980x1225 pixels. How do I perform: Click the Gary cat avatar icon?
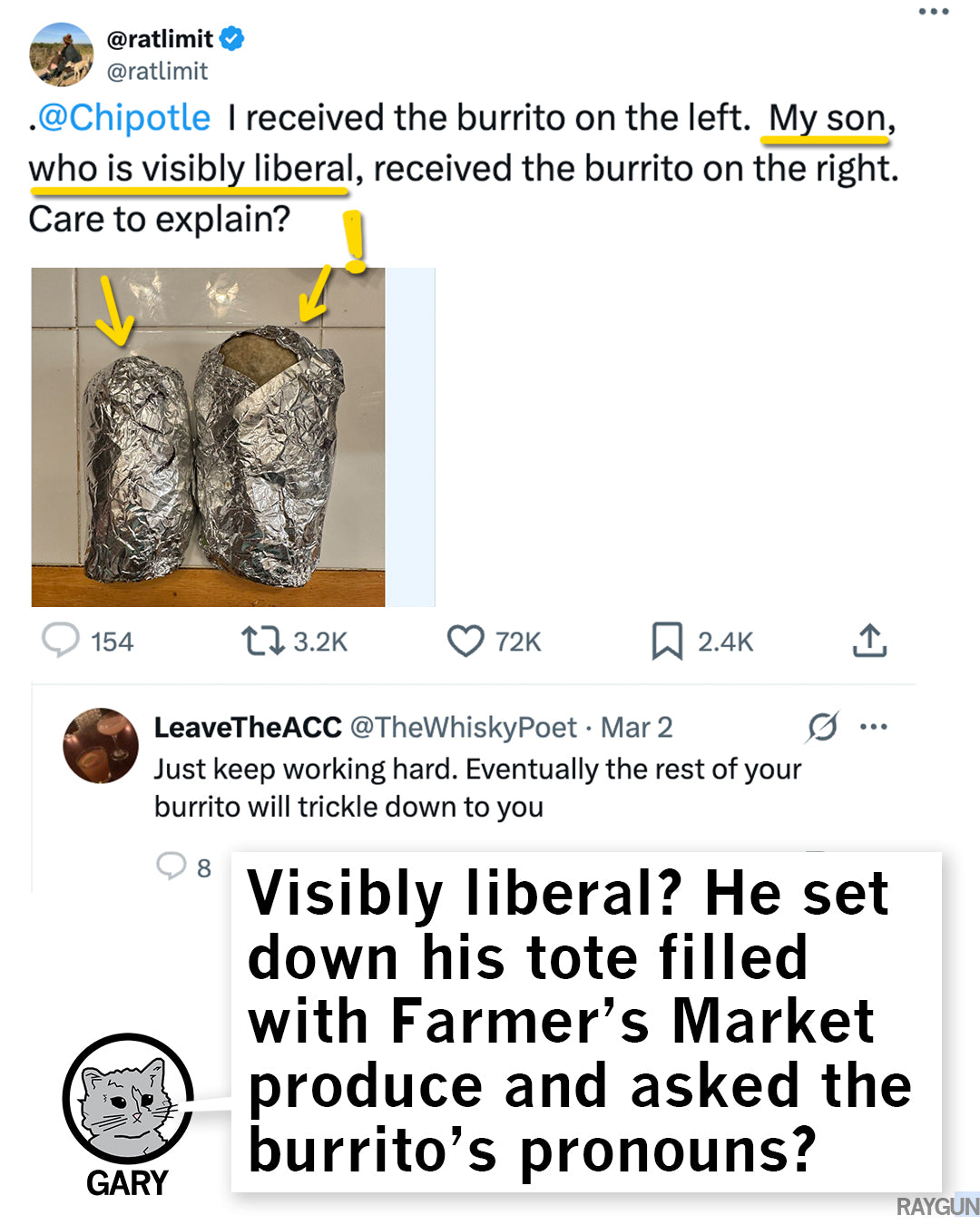(x=128, y=1099)
